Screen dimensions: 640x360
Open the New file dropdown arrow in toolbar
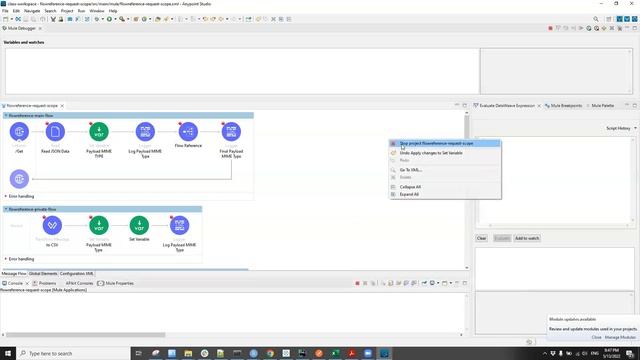click(11, 19)
